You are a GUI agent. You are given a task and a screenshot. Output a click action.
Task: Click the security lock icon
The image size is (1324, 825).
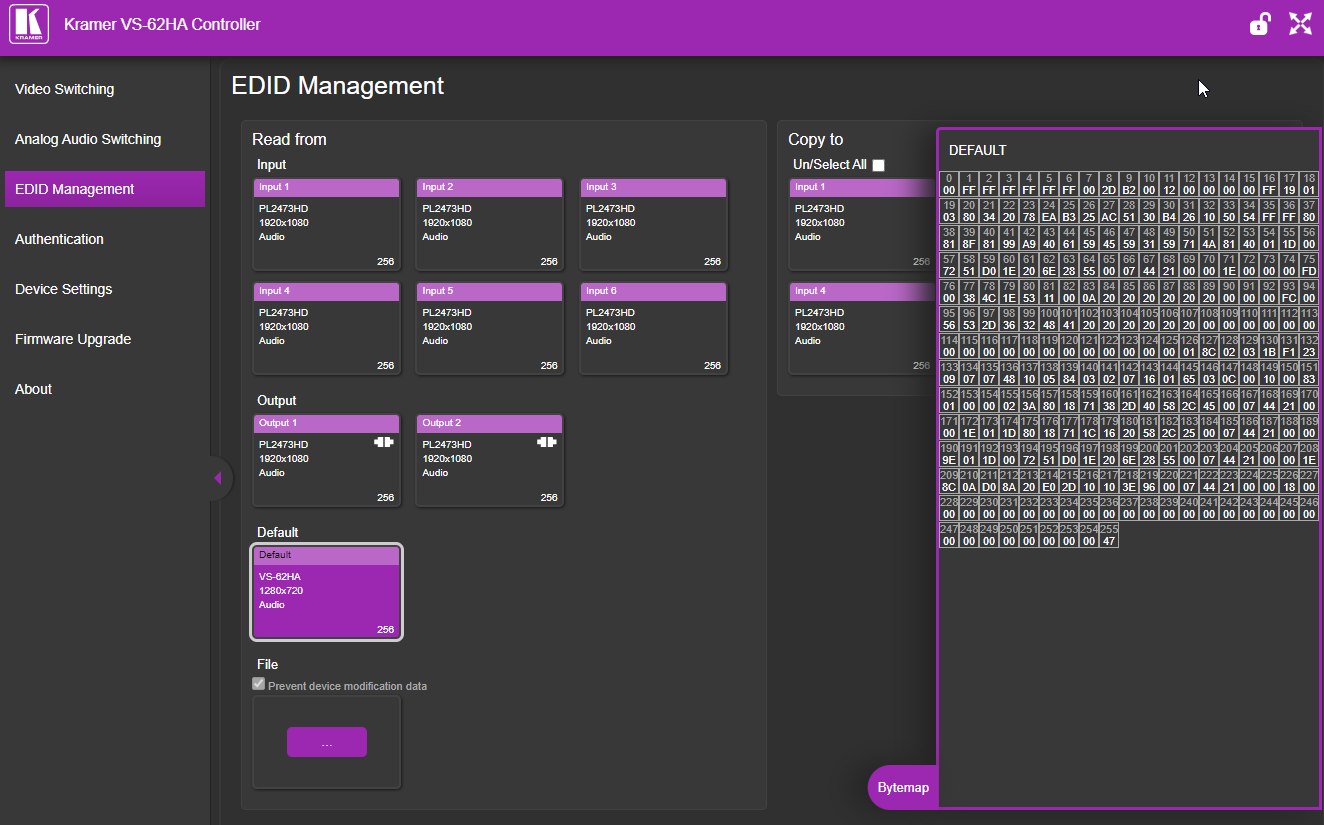tap(1260, 24)
